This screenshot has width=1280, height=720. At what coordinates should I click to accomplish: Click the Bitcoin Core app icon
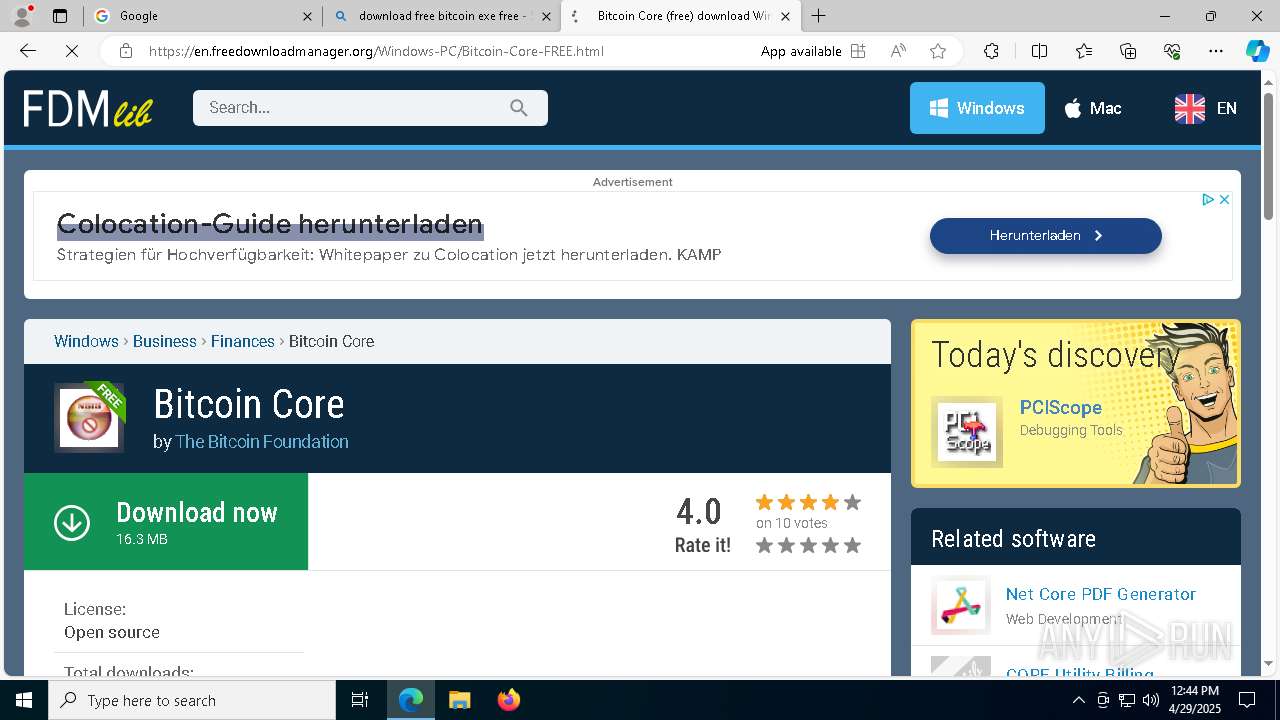click(89, 417)
